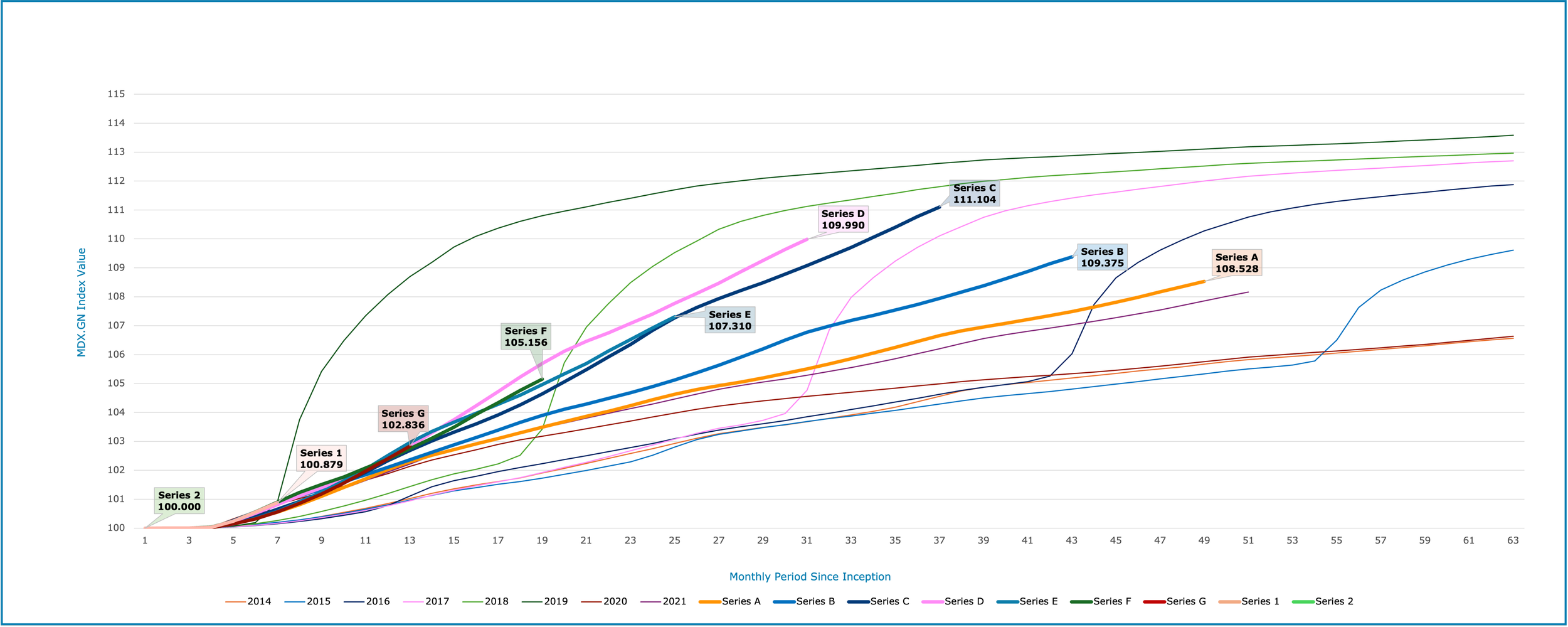Select the Series C 111.104 callout label

(974, 194)
